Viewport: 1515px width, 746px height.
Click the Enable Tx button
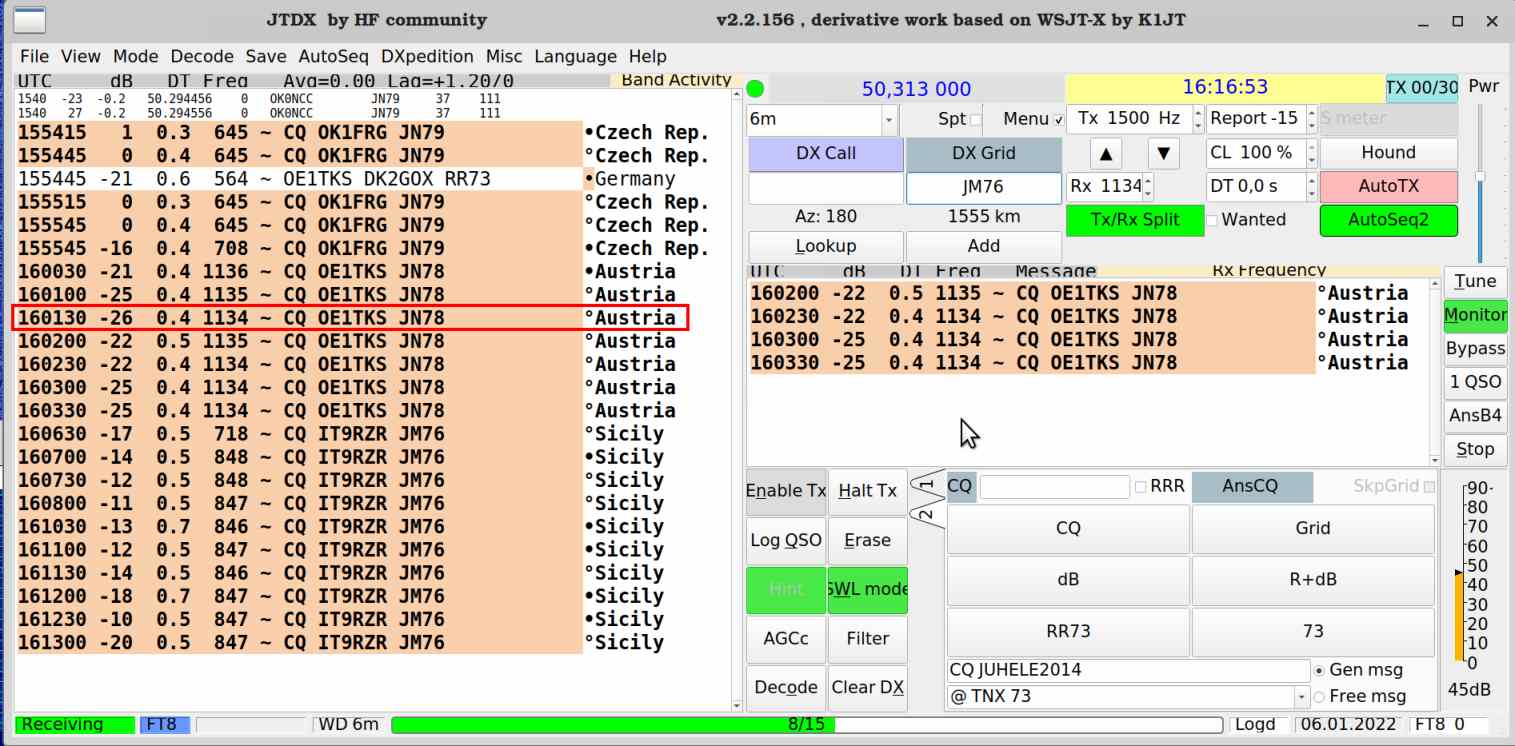(786, 490)
